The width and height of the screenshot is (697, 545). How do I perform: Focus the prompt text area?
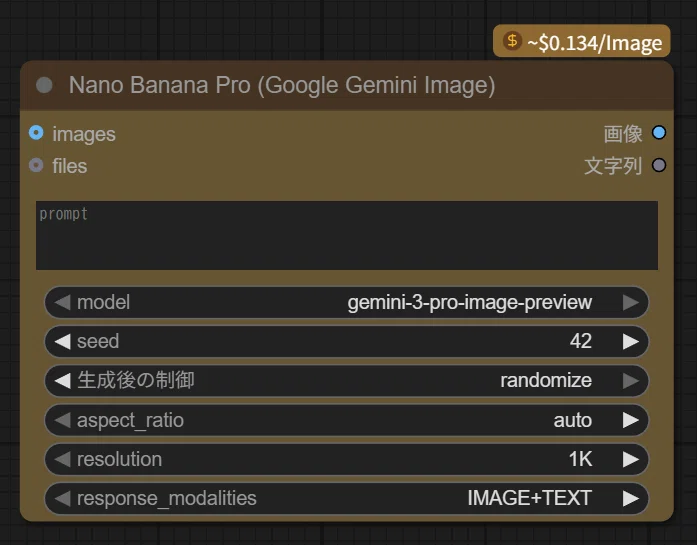coord(347,235)
